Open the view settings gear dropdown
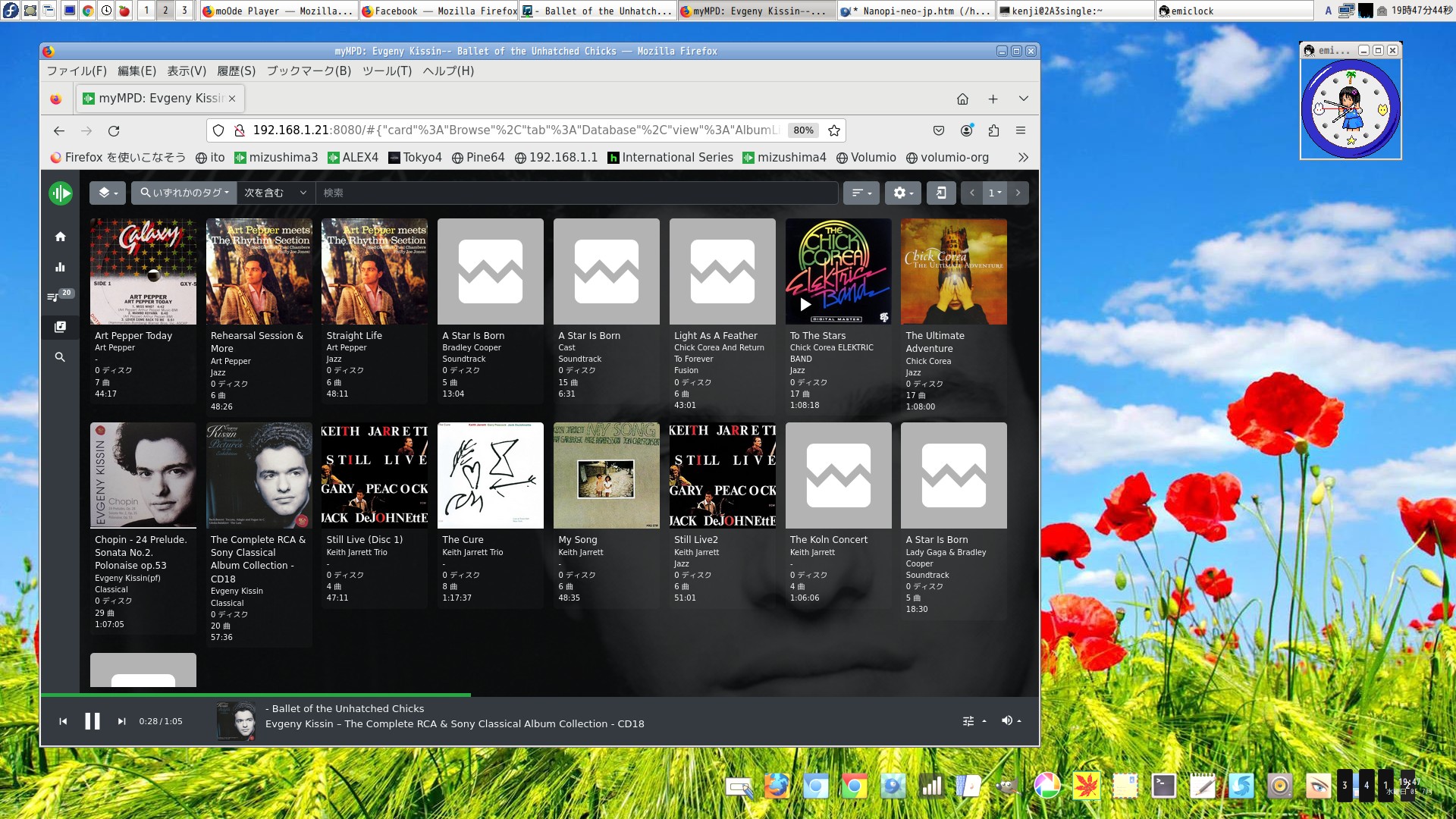1456x819 pixels. pos(902,193)
